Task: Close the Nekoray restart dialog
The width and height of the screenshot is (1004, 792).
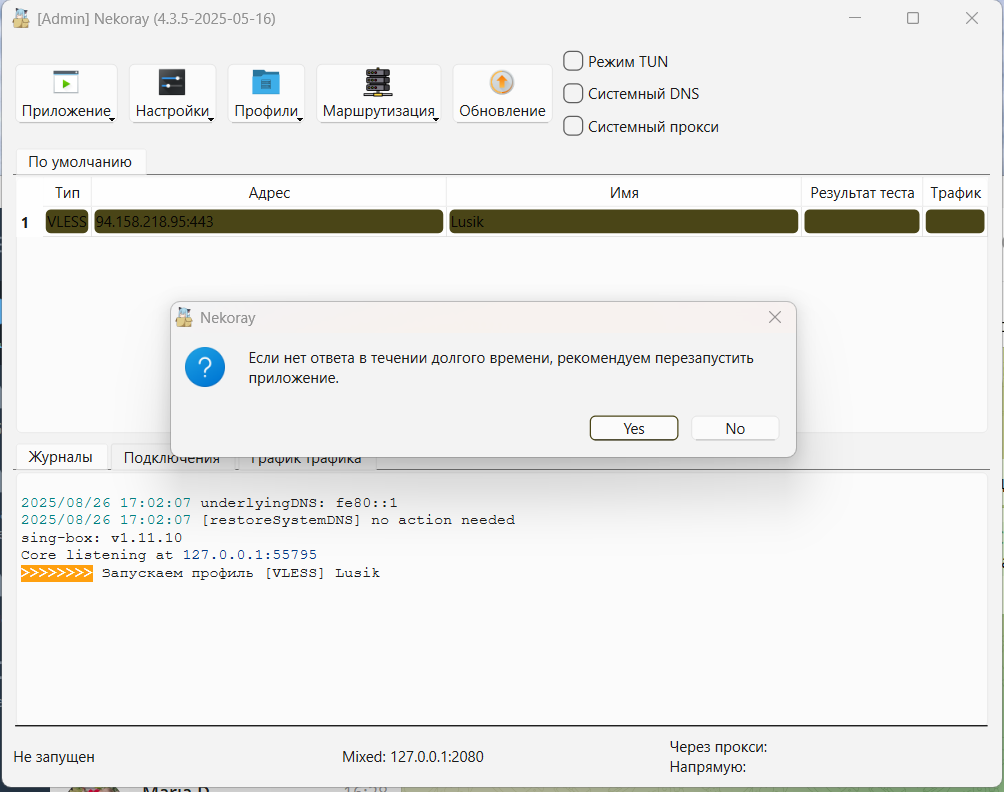Action: click(x=775, y=318)
